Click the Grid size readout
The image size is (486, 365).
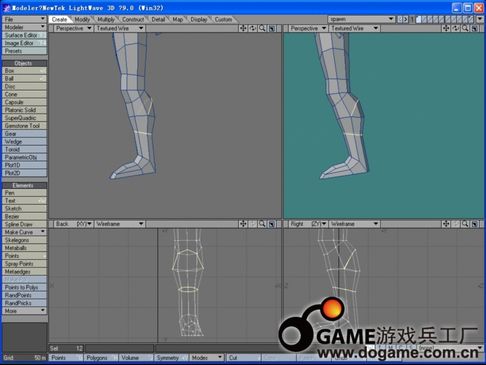pos(24,358)
